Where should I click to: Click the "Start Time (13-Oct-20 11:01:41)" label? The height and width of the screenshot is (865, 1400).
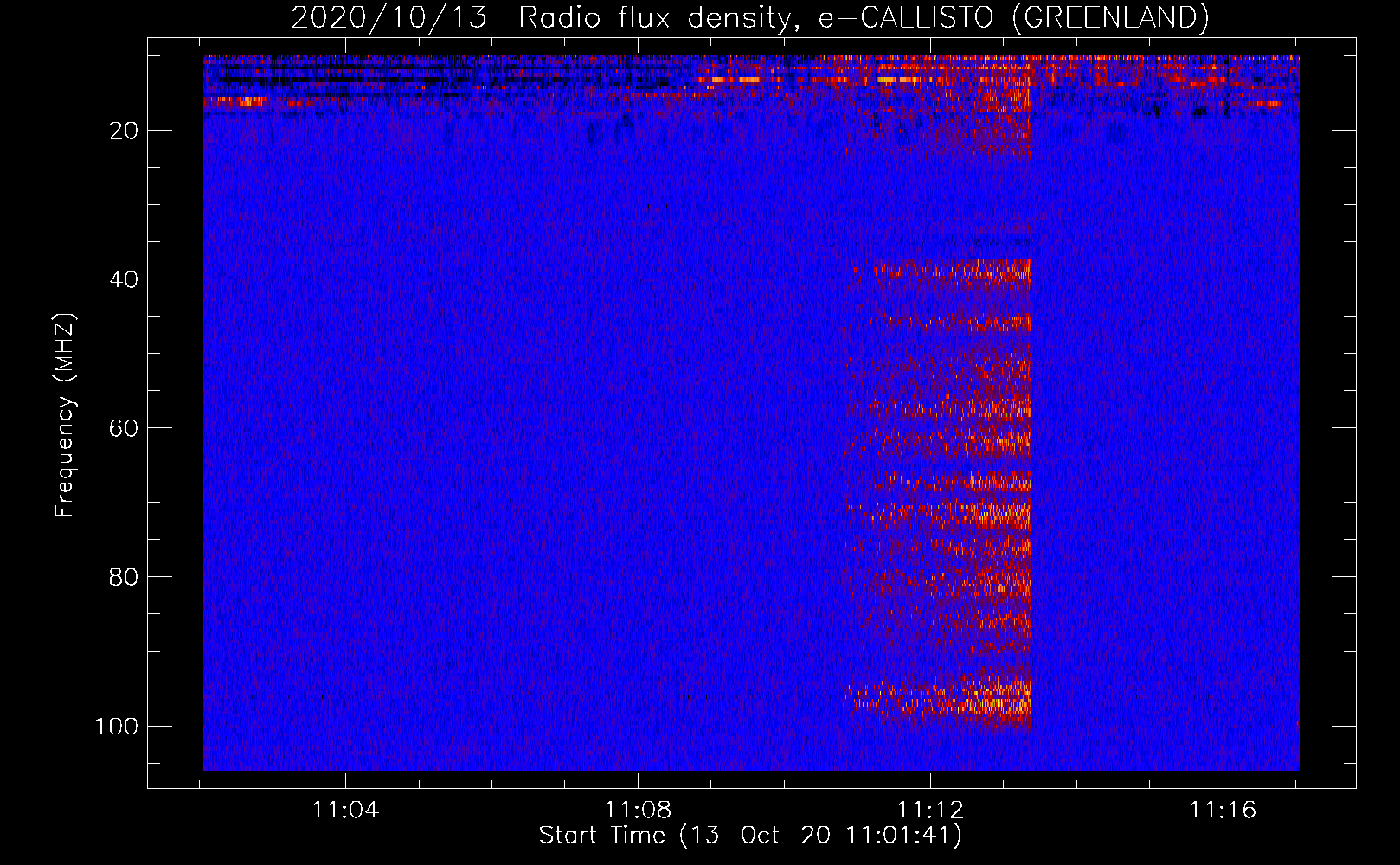(750, 836)
